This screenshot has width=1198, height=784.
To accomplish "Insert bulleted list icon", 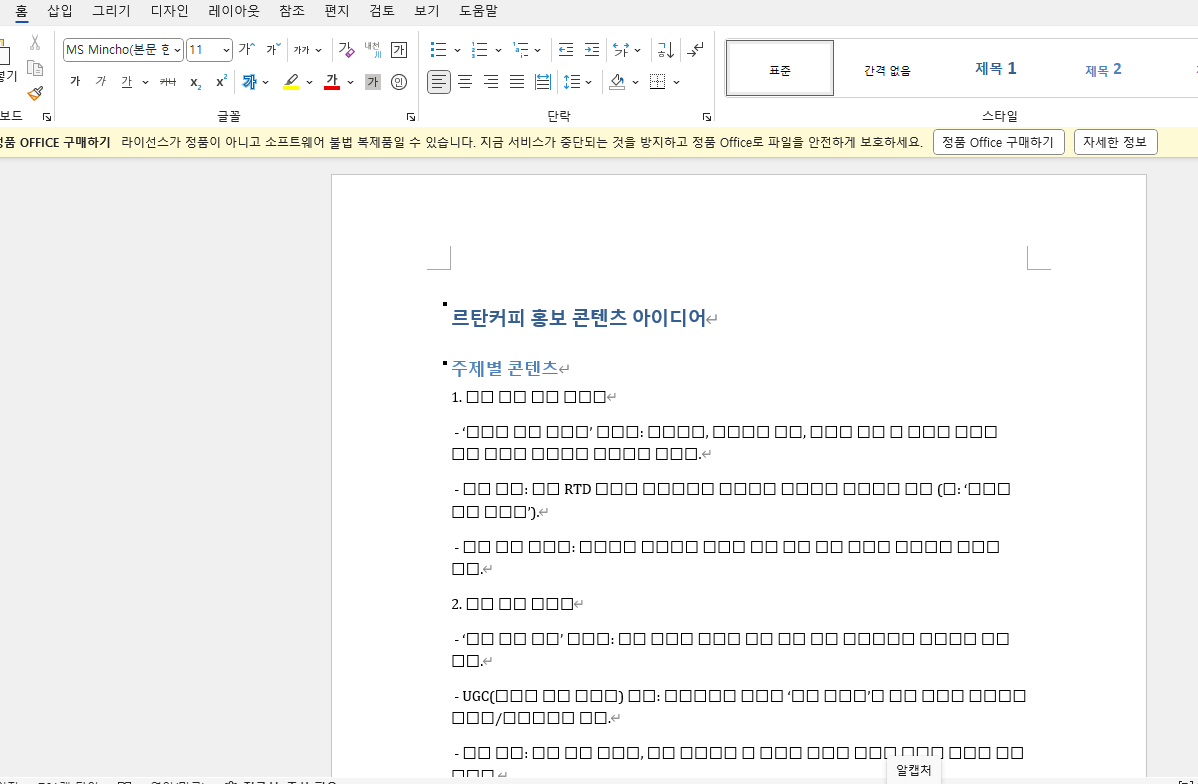I will [439, 50].
